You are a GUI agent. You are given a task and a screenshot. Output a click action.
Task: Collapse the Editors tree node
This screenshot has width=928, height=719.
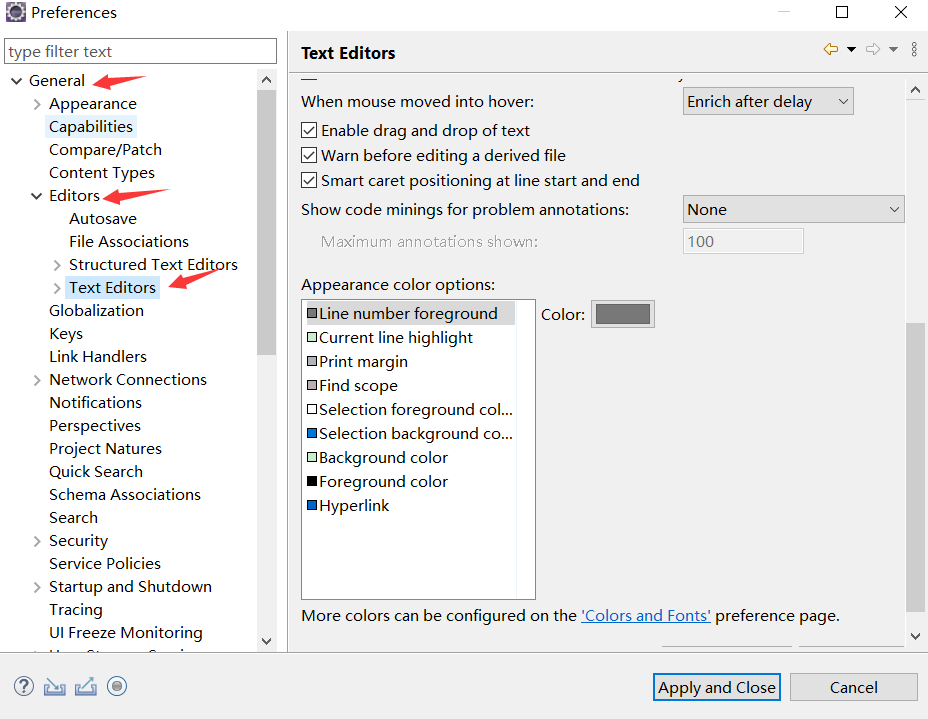pos(37,196)
